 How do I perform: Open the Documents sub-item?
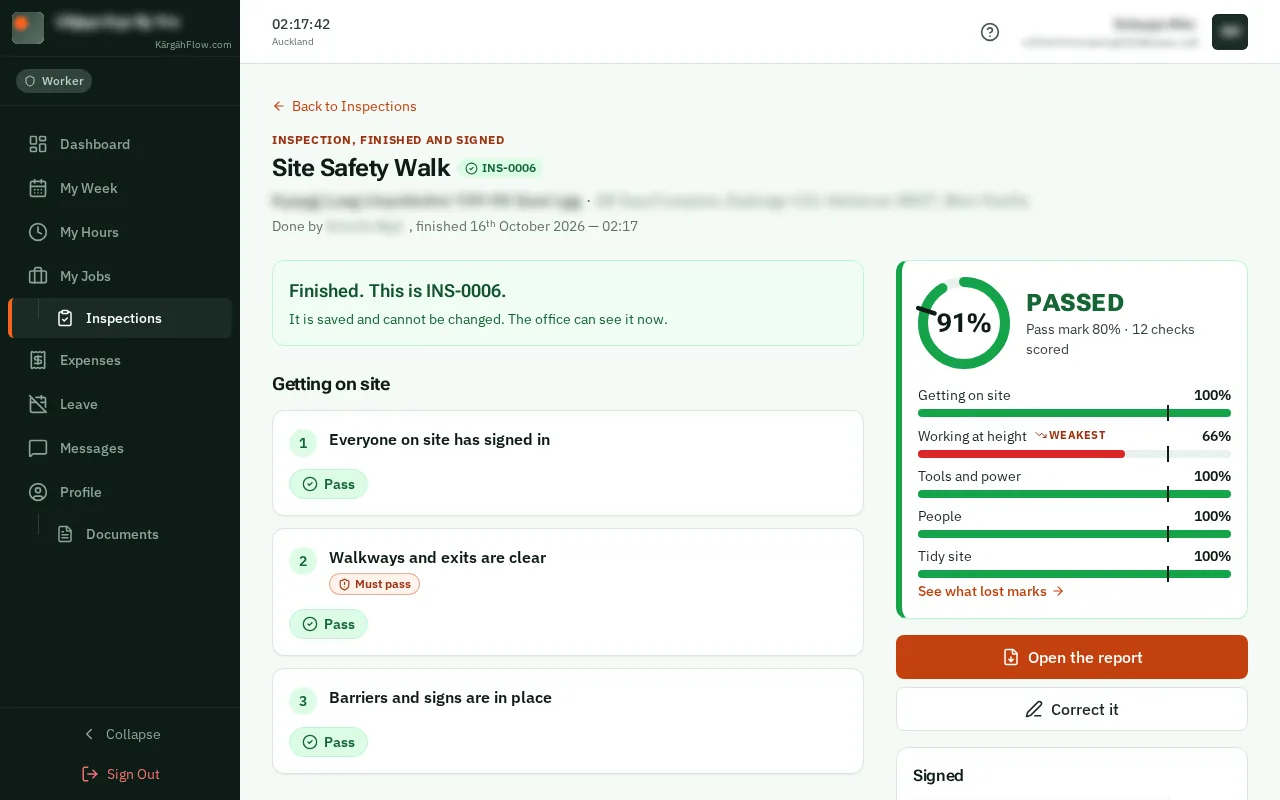click(139, 534)
